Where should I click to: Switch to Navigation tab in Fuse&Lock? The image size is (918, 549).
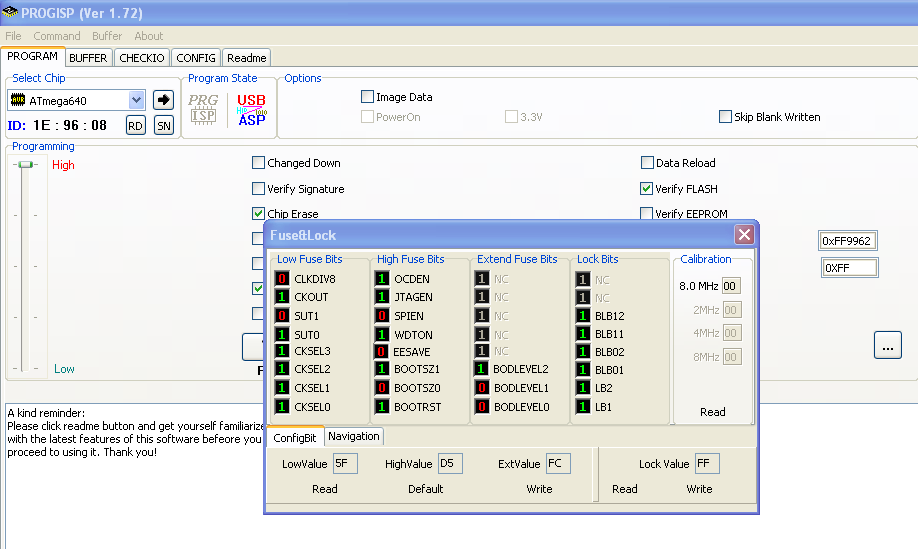pyautogui.click(x=354, y=436)
